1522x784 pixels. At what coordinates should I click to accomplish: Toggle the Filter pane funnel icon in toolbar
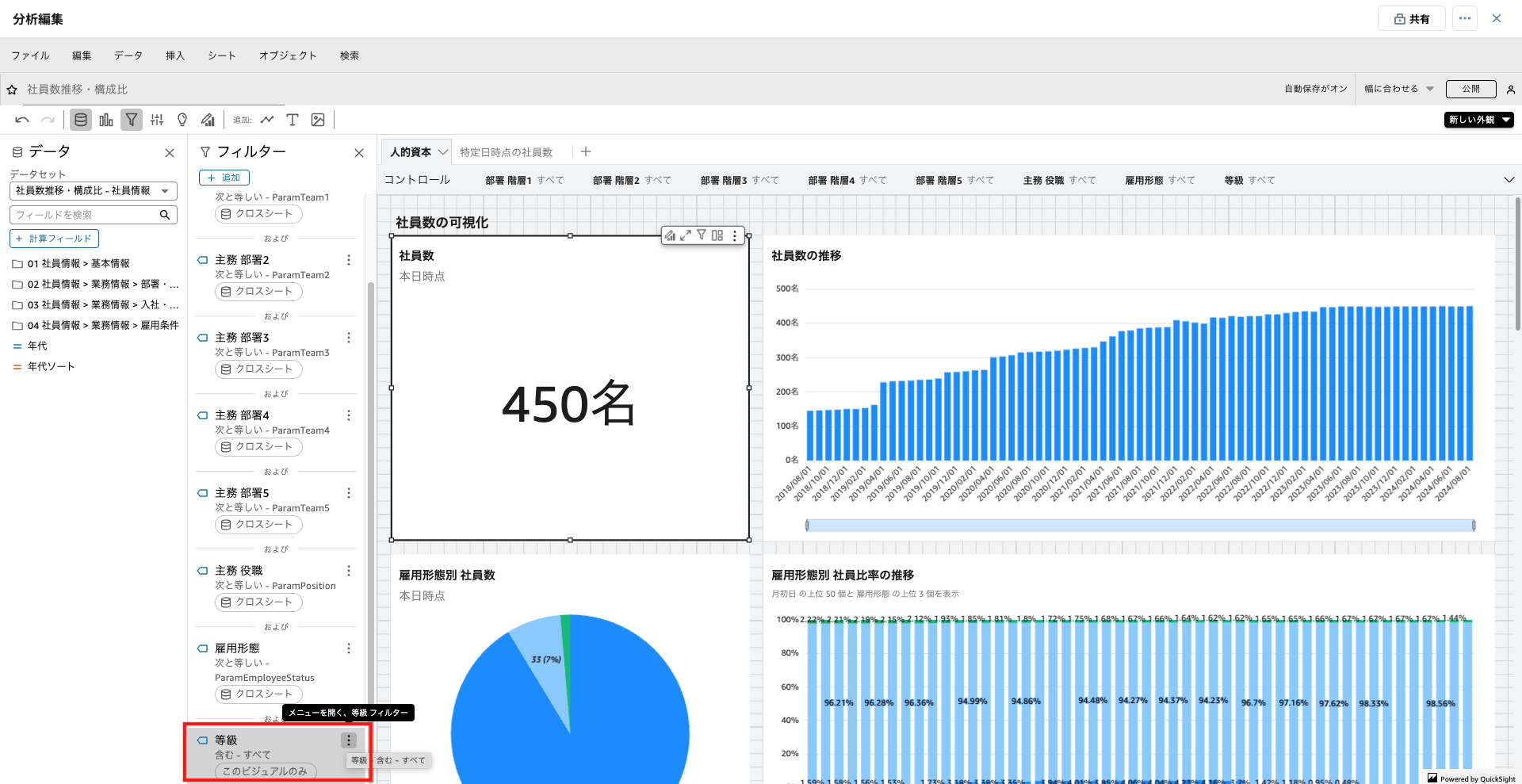coord(132,120)
